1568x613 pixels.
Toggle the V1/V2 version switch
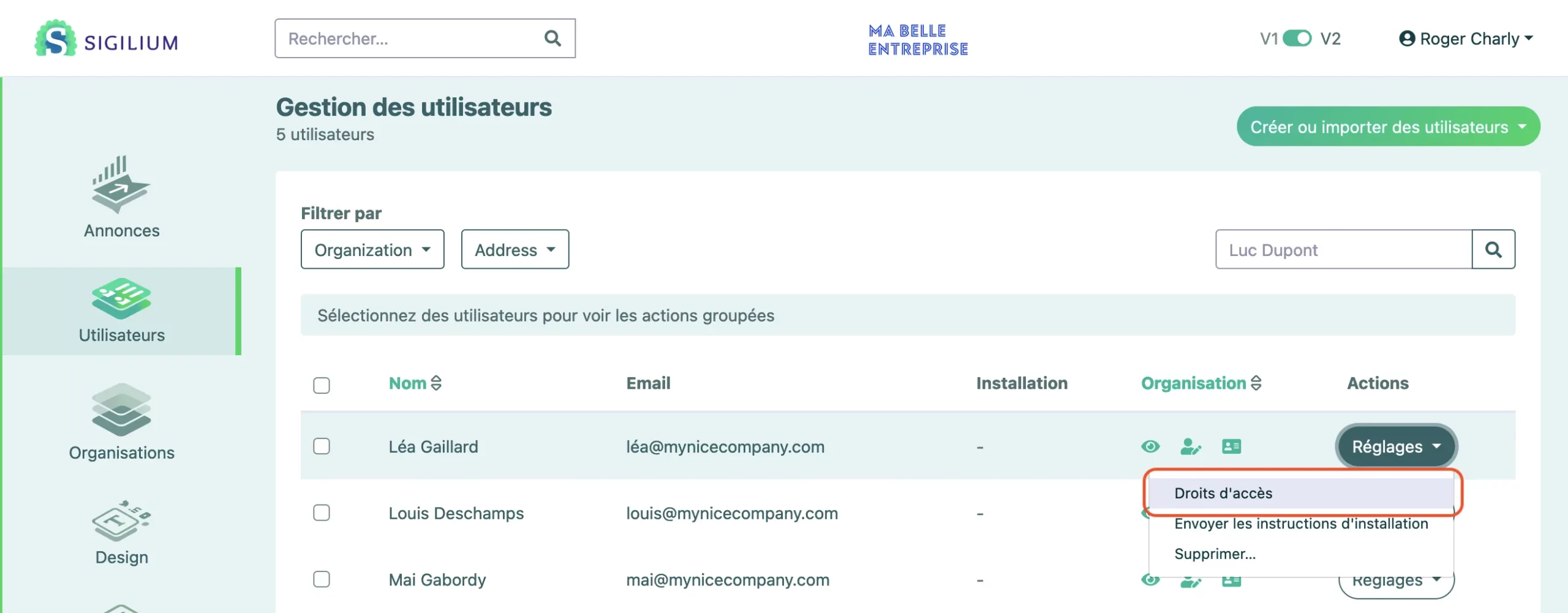pos(1297,39)
